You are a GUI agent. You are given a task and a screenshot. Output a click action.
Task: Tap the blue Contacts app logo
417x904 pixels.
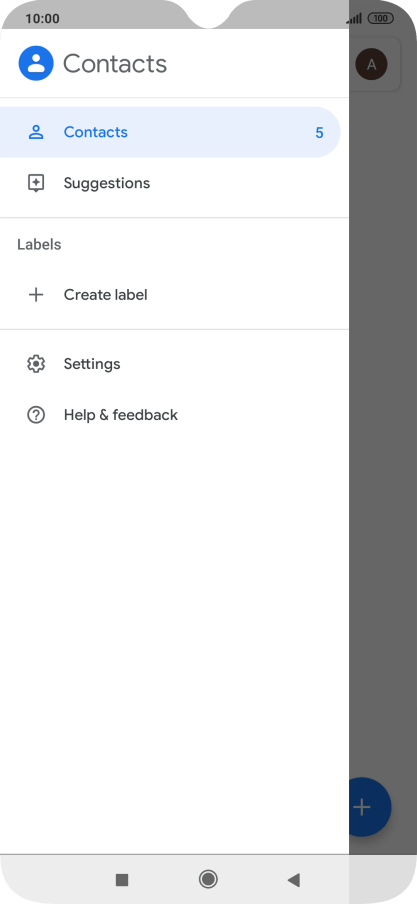tap(36, 63)
